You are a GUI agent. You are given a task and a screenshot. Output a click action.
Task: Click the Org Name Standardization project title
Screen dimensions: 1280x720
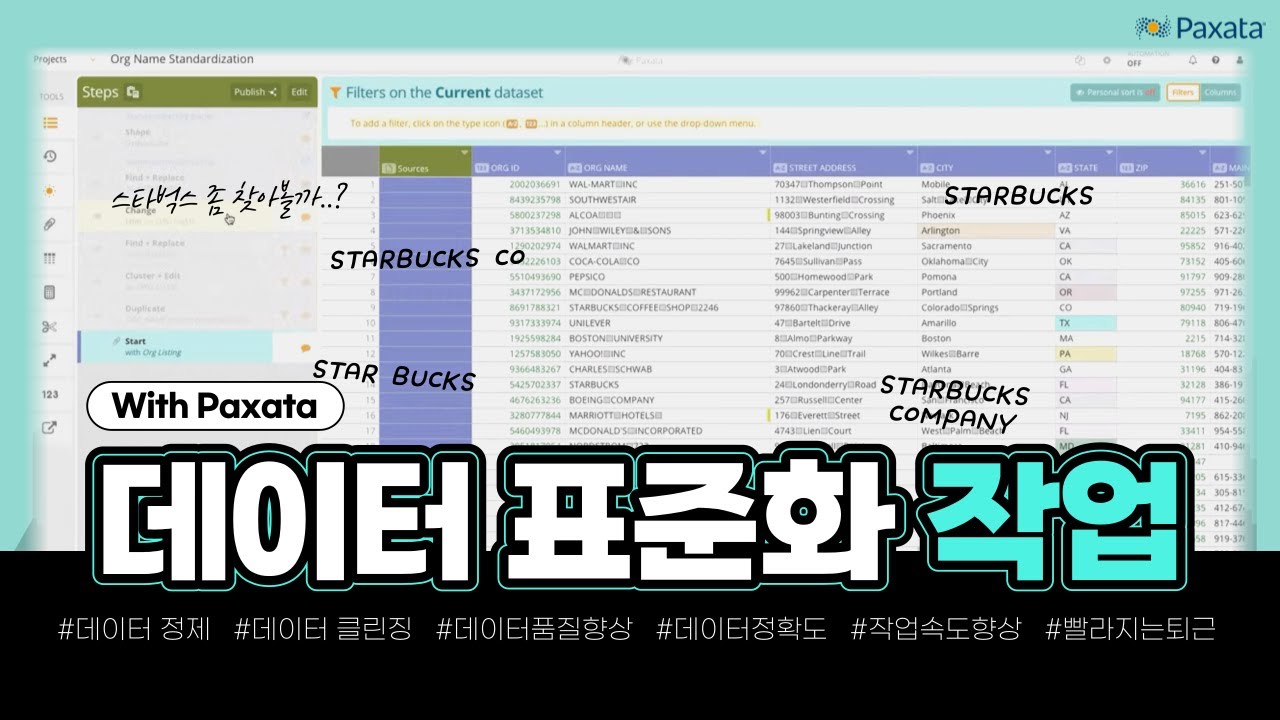[182, 59]
